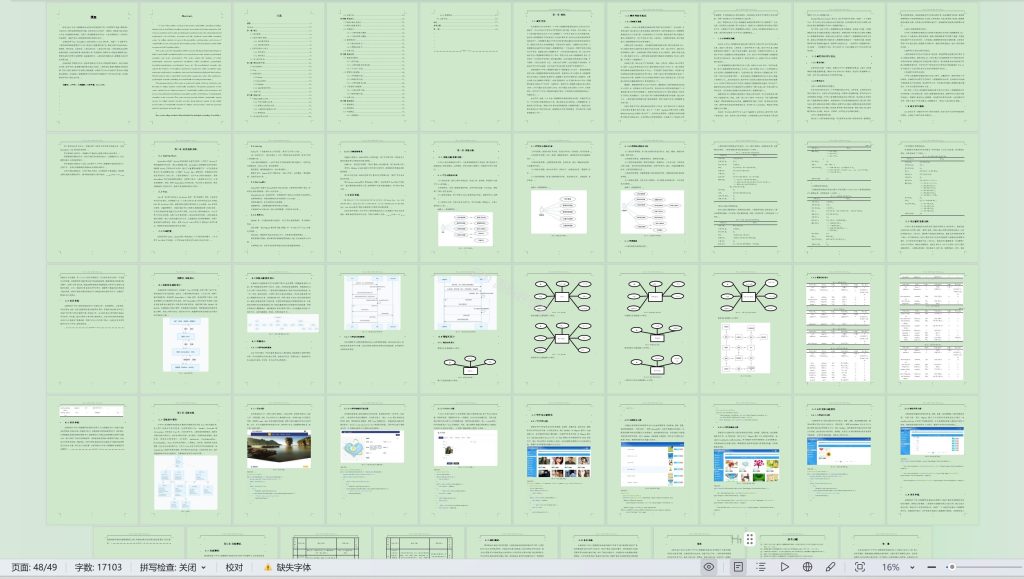Select page with landscape photo screenshot

click(279, 460)
